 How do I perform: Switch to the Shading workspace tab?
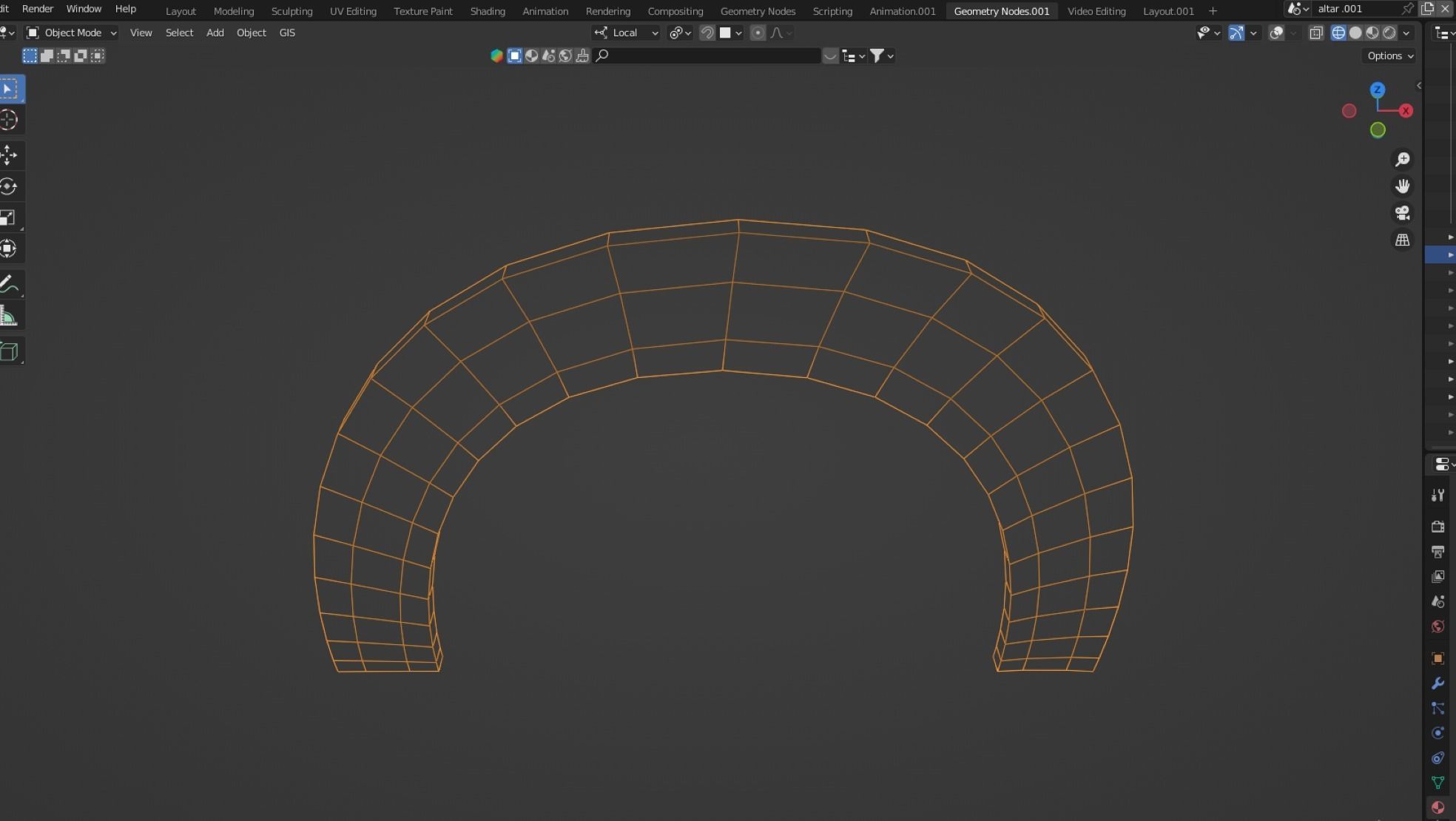487,11
